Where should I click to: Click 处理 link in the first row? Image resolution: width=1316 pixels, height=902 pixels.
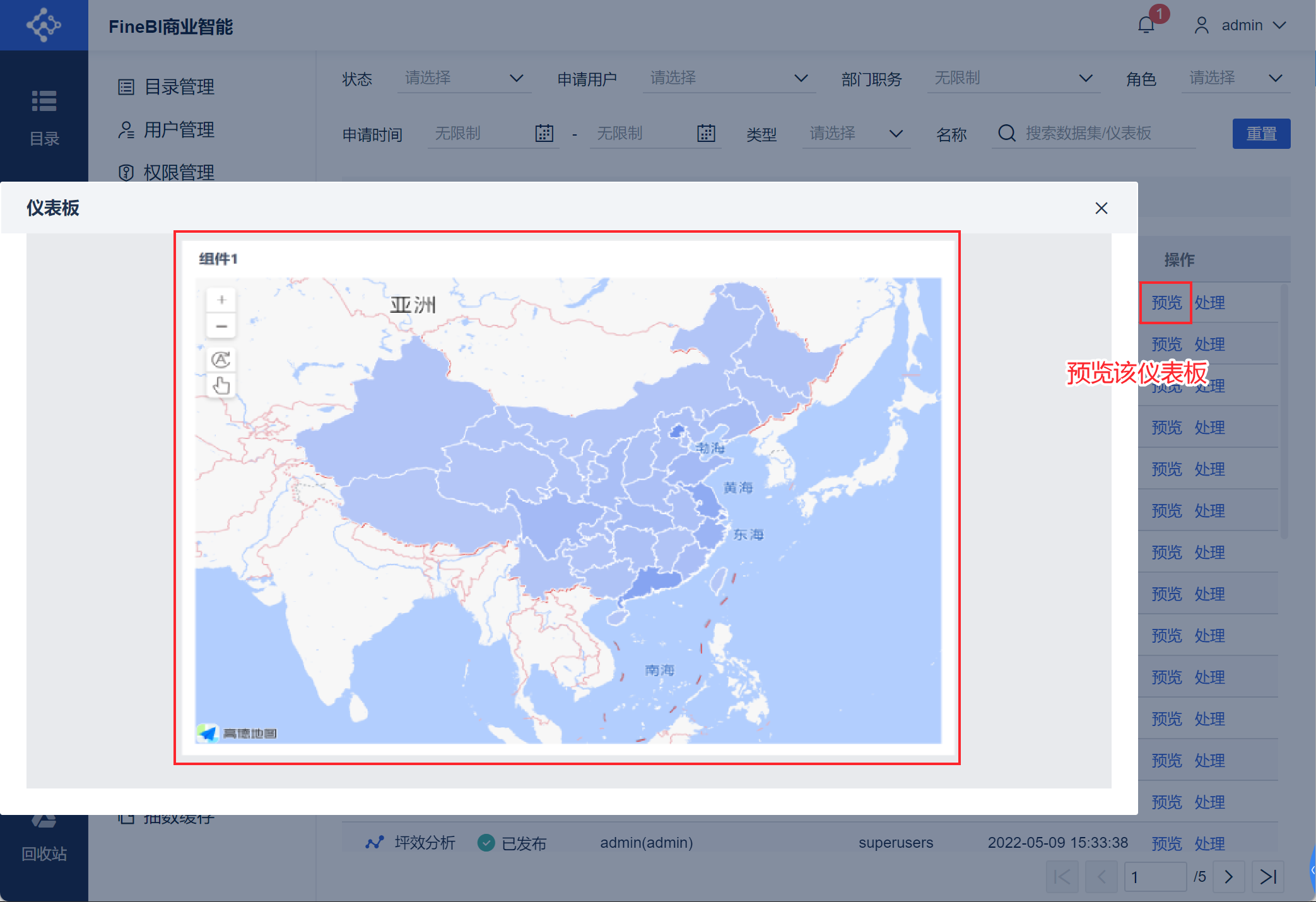pos(1209,303)
